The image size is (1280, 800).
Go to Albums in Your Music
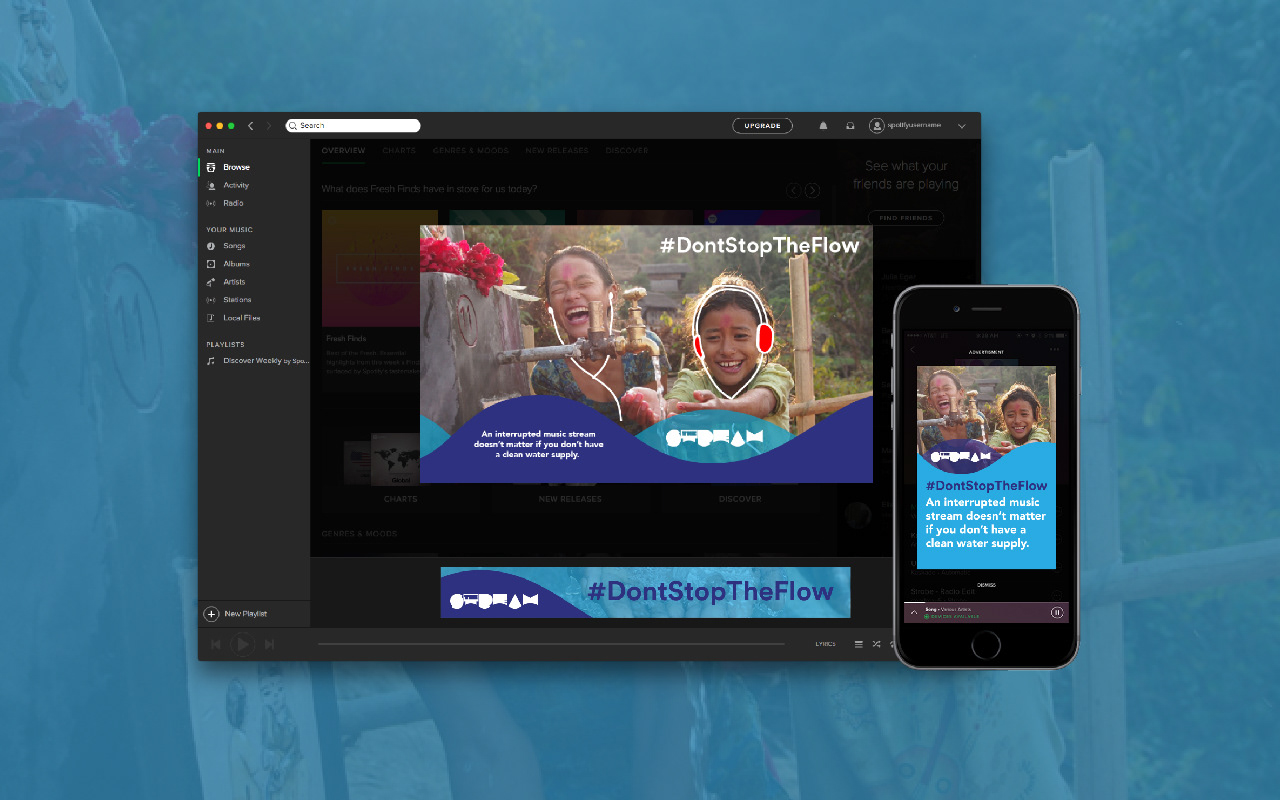point(236,263)
